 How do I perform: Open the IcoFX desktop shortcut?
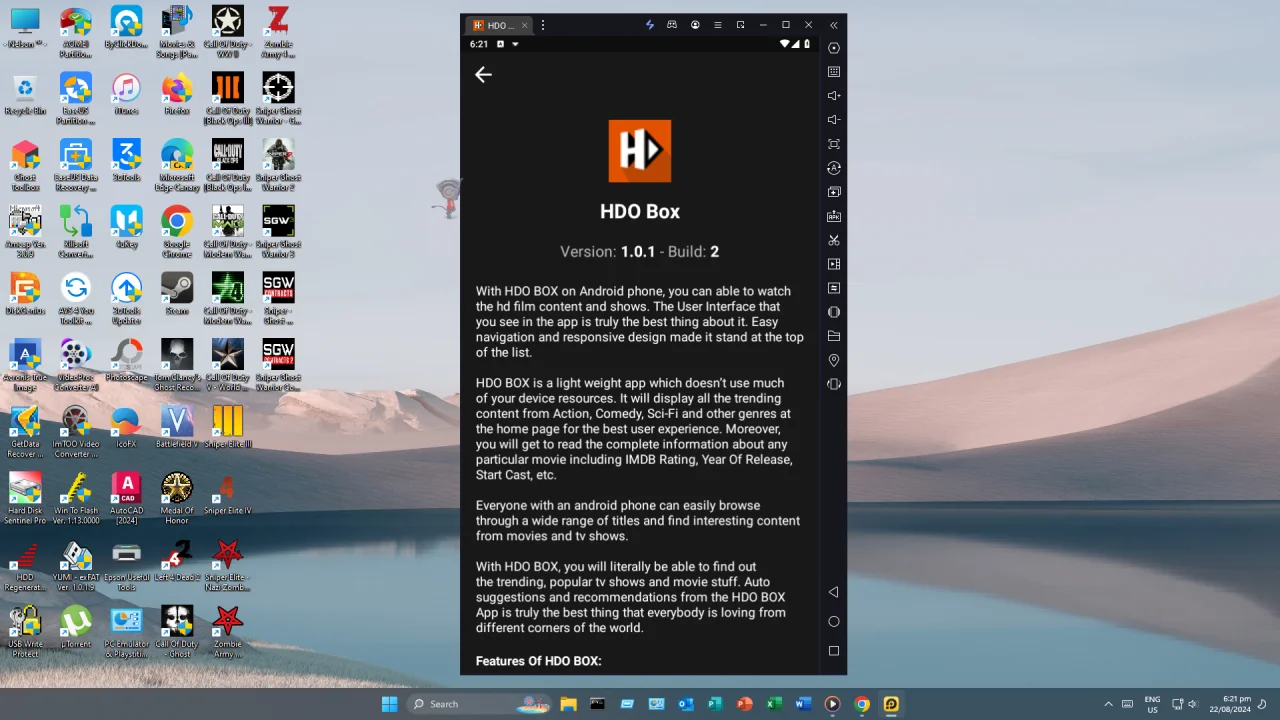tap(126, 428)
